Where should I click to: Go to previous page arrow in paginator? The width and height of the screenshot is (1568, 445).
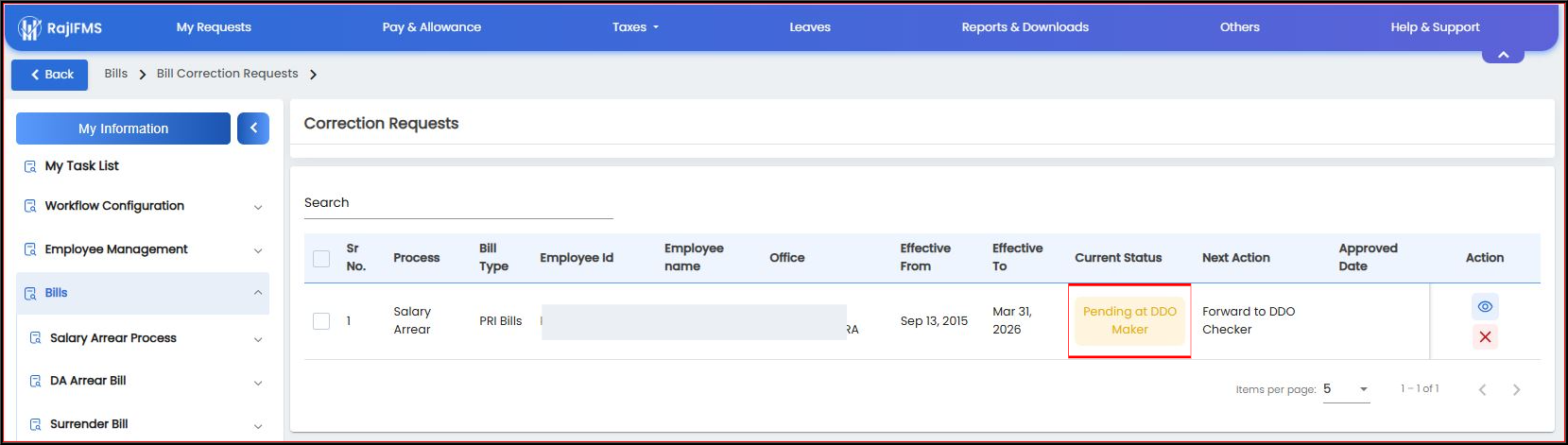point(1482,389)
